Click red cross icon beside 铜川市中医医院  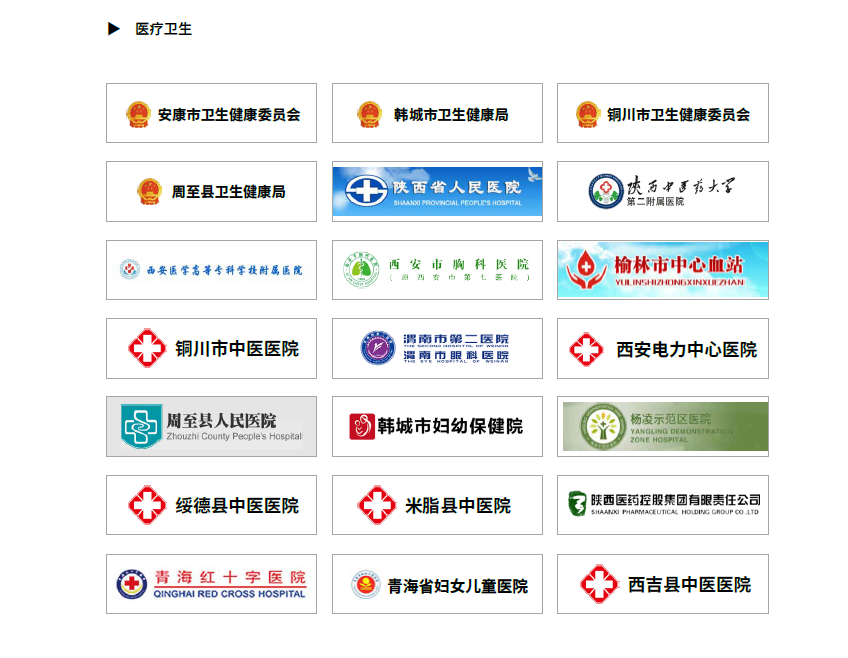[x=147, y=348]
